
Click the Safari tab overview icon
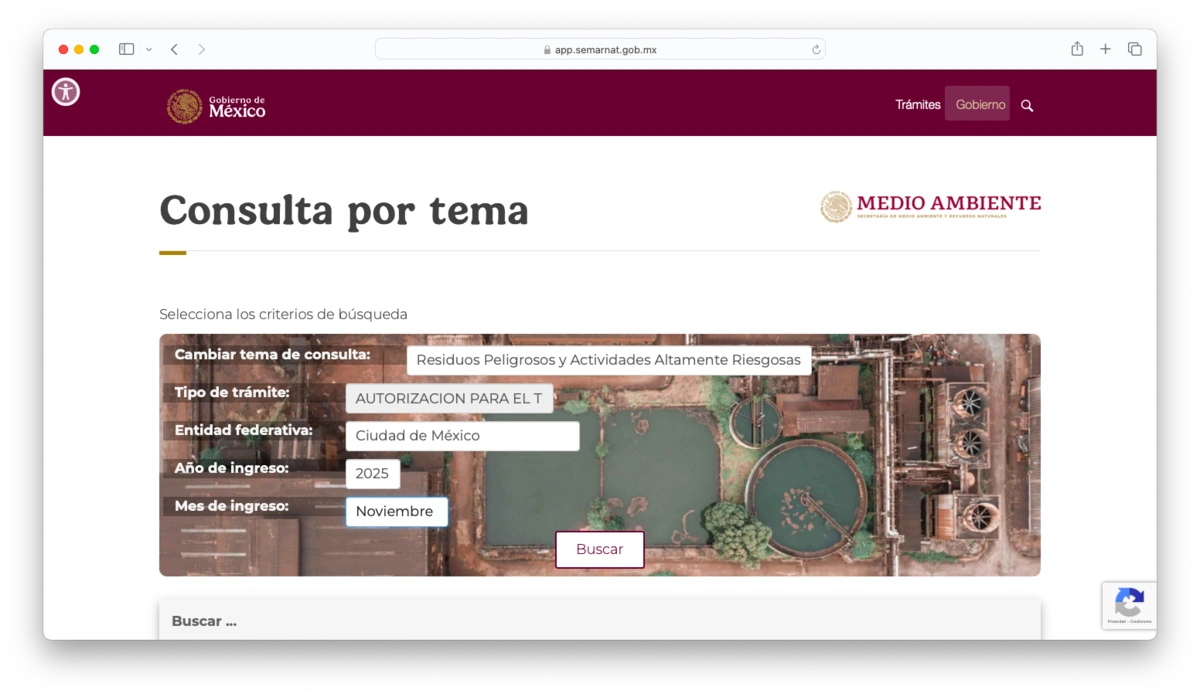point(1135,48)
